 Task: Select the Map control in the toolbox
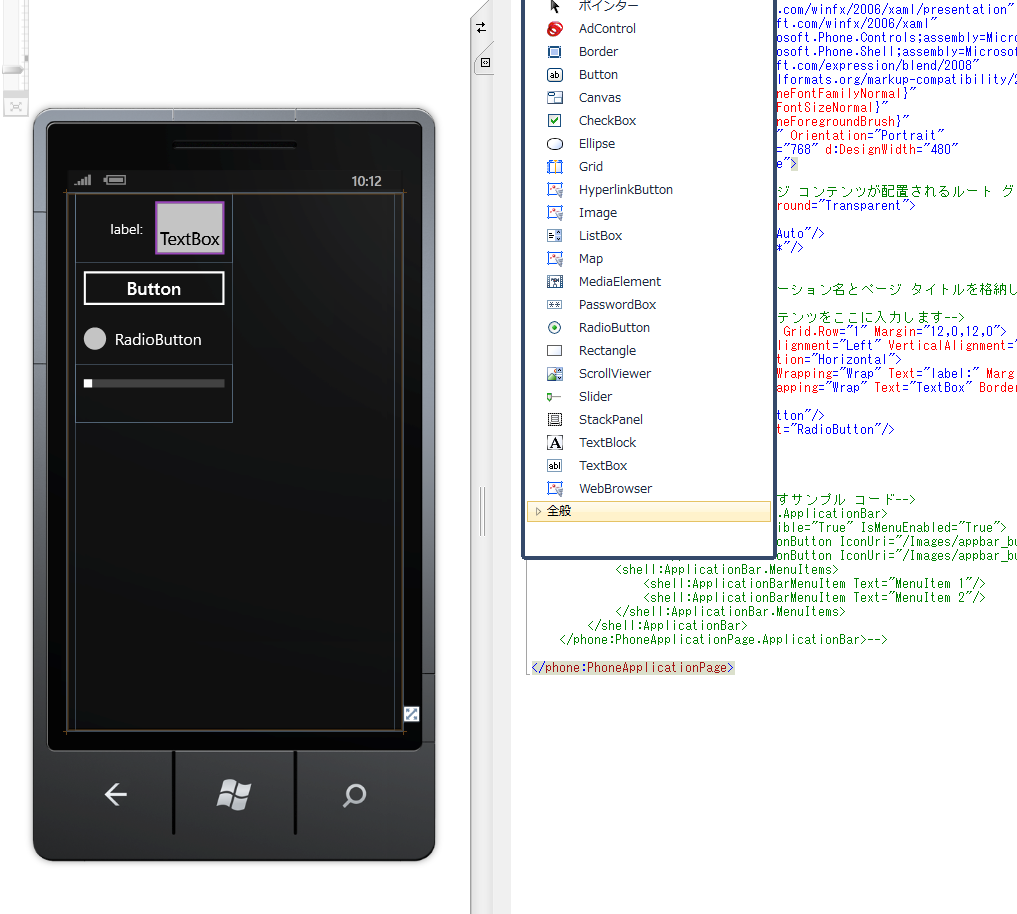click(591, 258)
